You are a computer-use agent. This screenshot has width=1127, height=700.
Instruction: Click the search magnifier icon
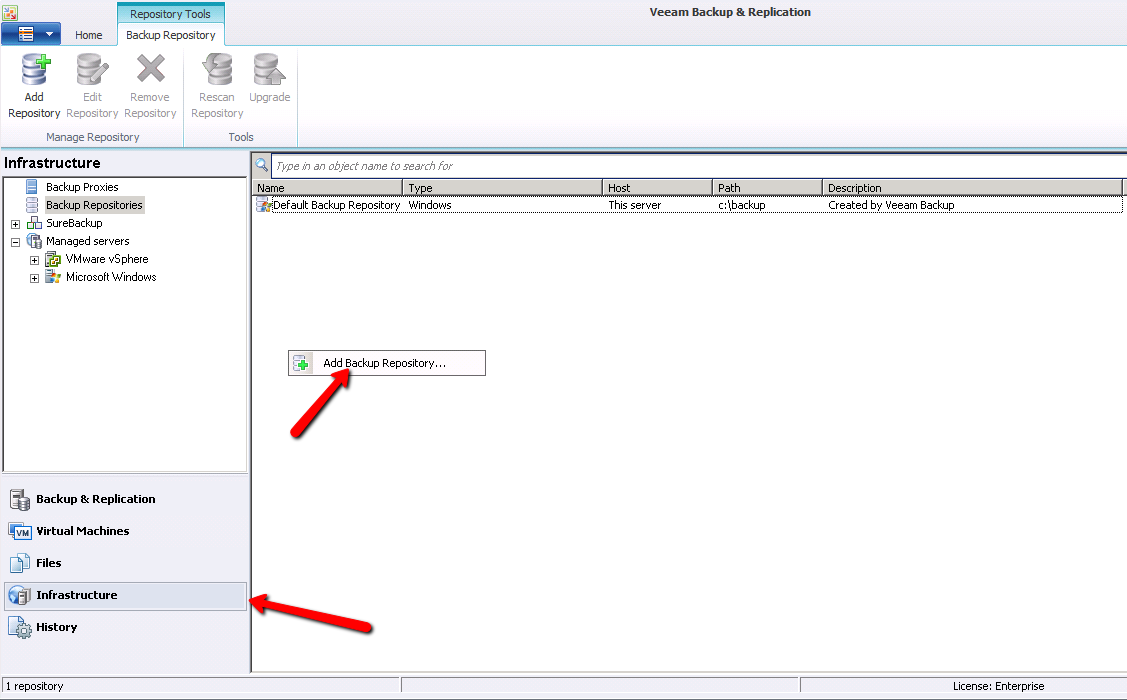click(262, 165)
